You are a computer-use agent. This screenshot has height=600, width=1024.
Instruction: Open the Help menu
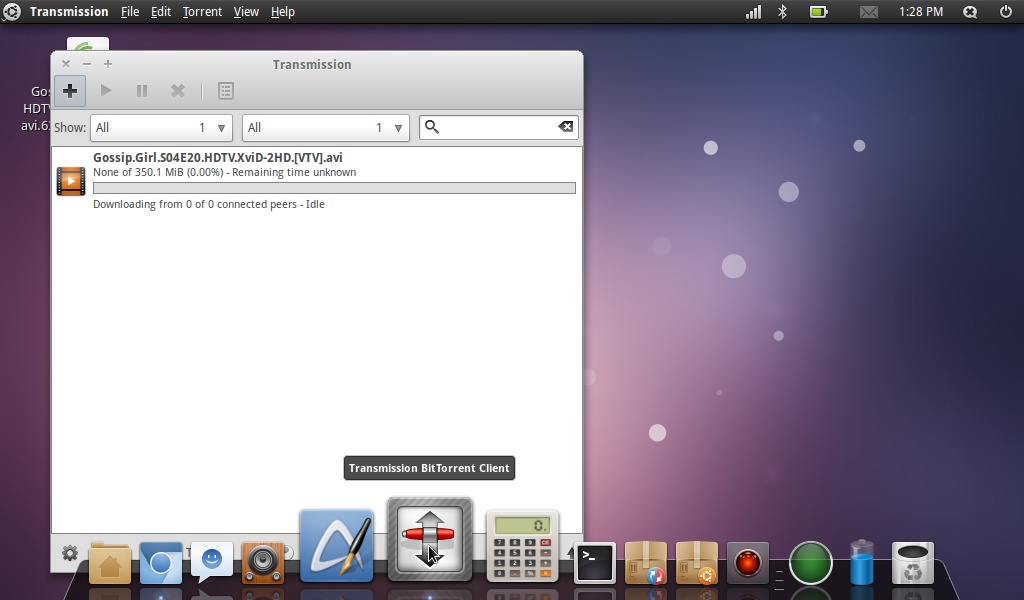tap(283, 12)
